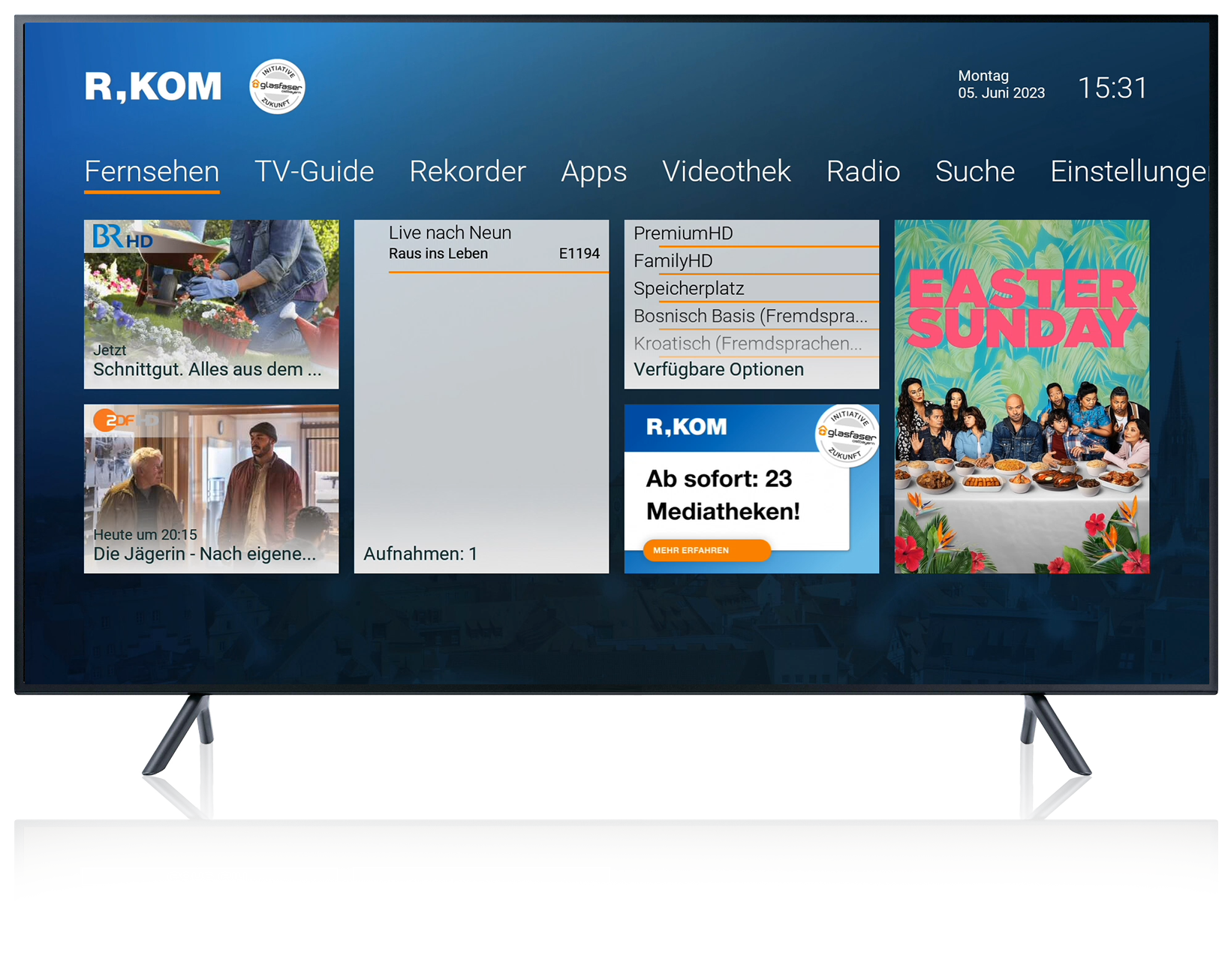1231x980 pixels.
Task: Open the Einstellungen tab
Action: (x=1130, y=172)
